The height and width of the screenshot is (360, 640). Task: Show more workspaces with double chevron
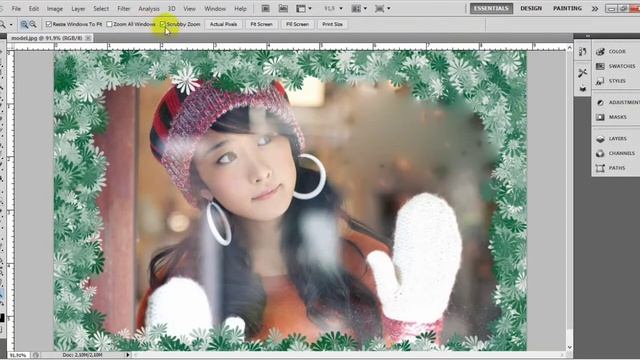(595, 9)
